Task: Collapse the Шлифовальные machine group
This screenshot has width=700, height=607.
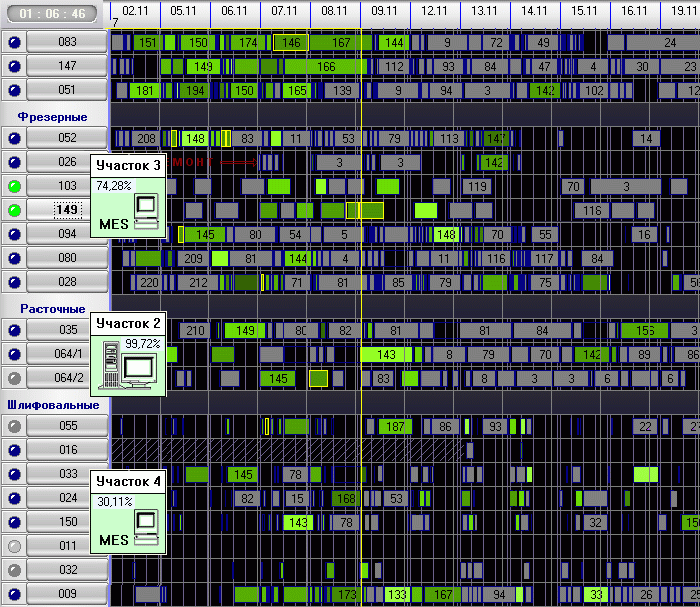Action: [x=53, y=405]
